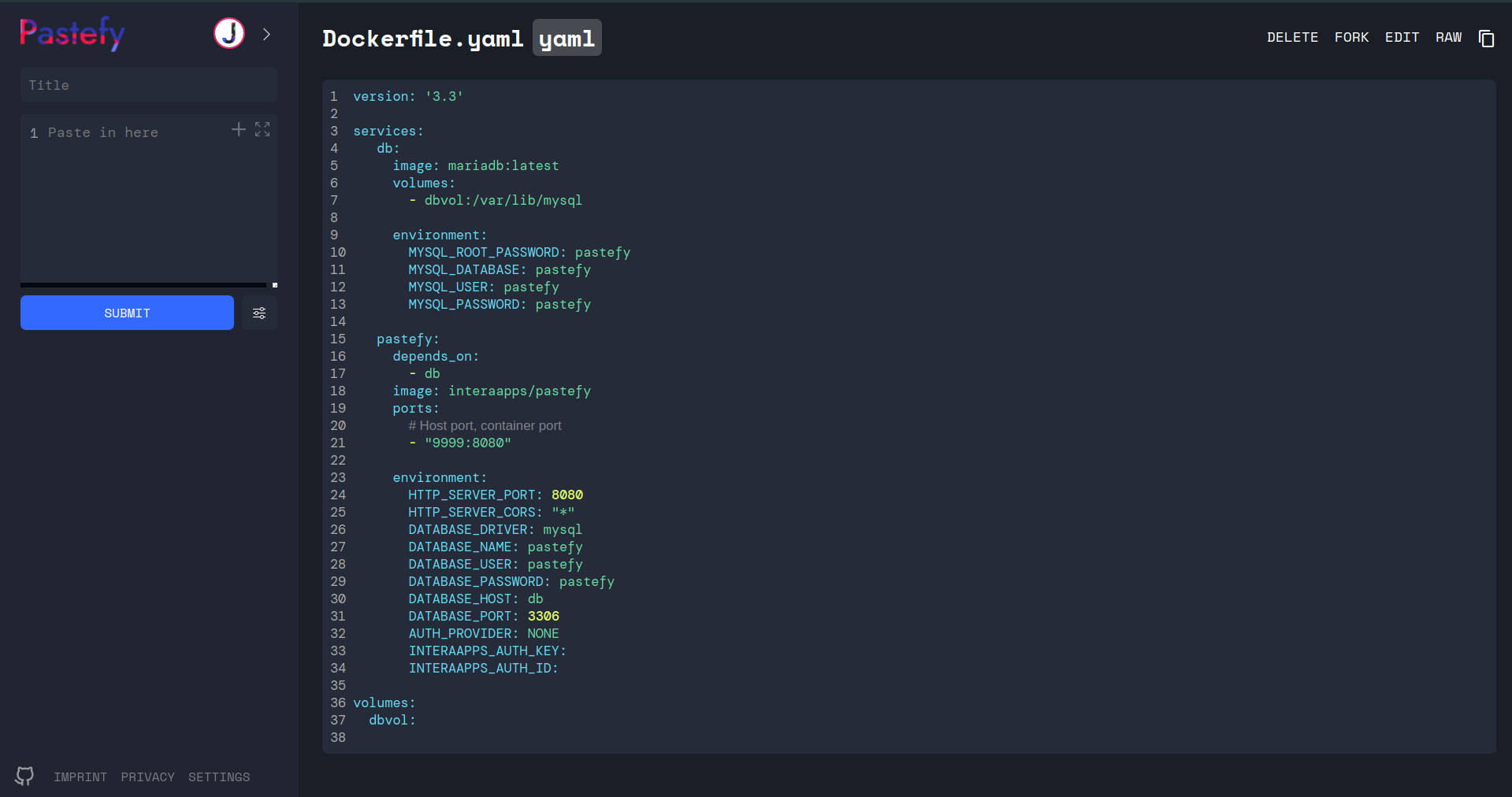
Task: Click "INTERAAPPS_AUTH_ID:" line
Action: pyautogui.click(x=484, y=668)
